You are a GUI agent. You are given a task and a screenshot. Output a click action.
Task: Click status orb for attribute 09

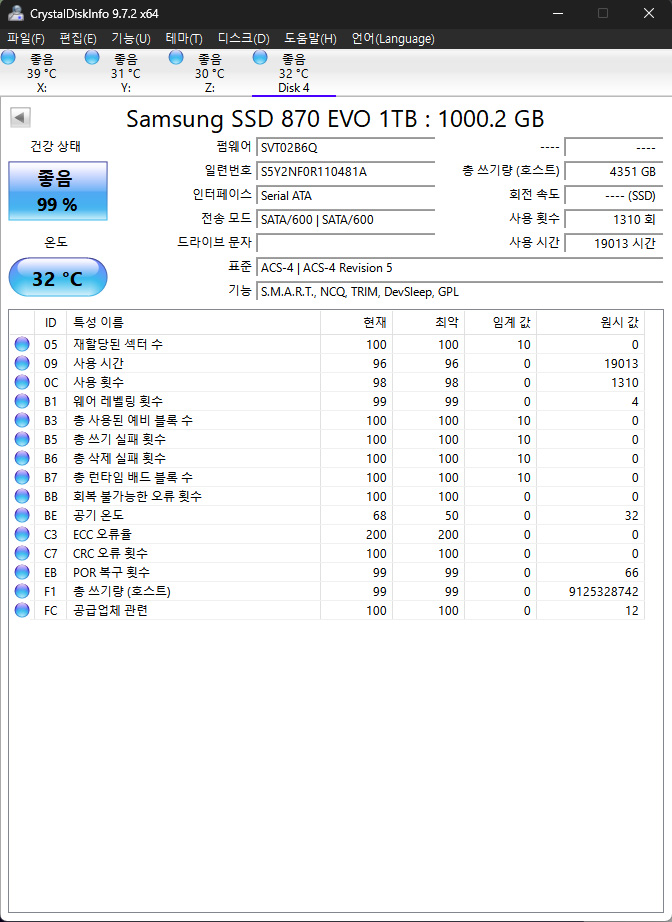(22, 363)
